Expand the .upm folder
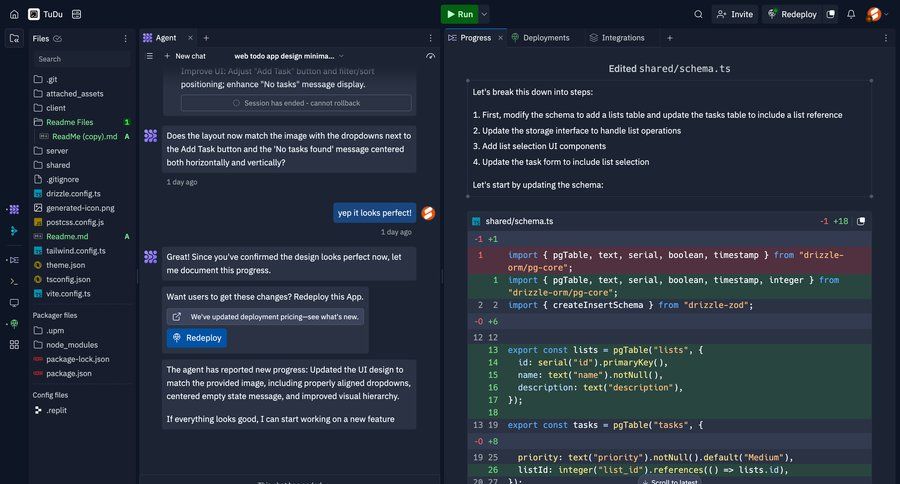The image size is (900, 484). 49,331
